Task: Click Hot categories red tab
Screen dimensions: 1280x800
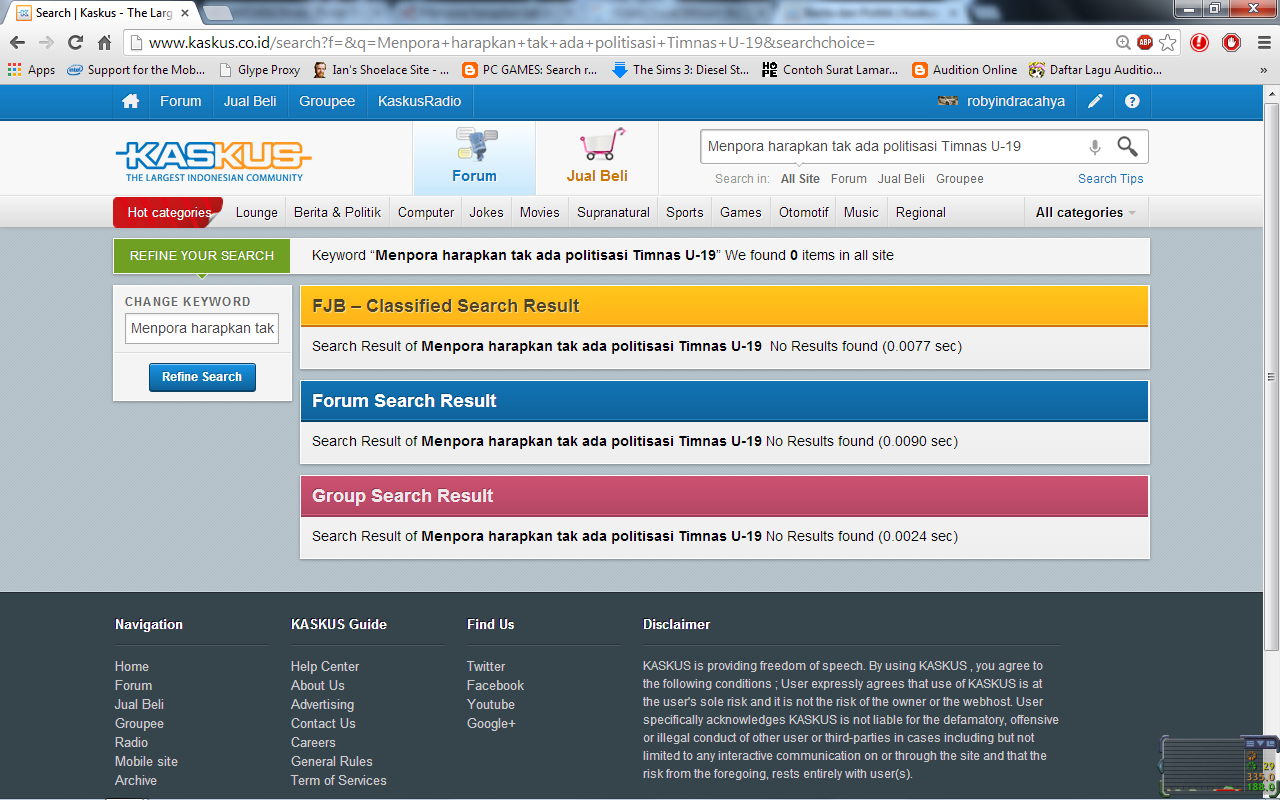Action: 168,213
